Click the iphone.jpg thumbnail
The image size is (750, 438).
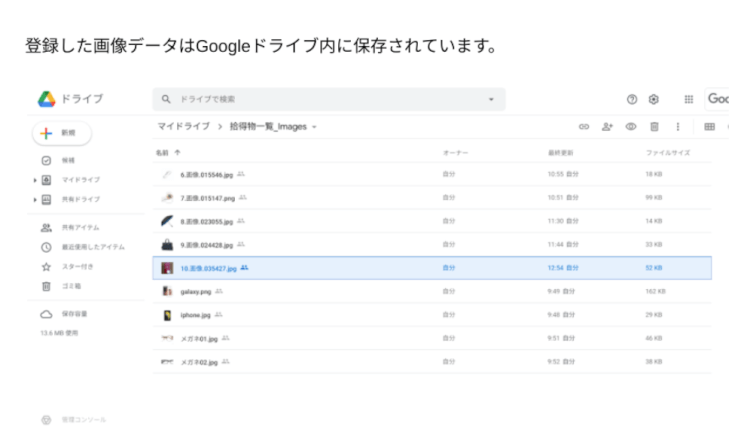tap(167, 315)
